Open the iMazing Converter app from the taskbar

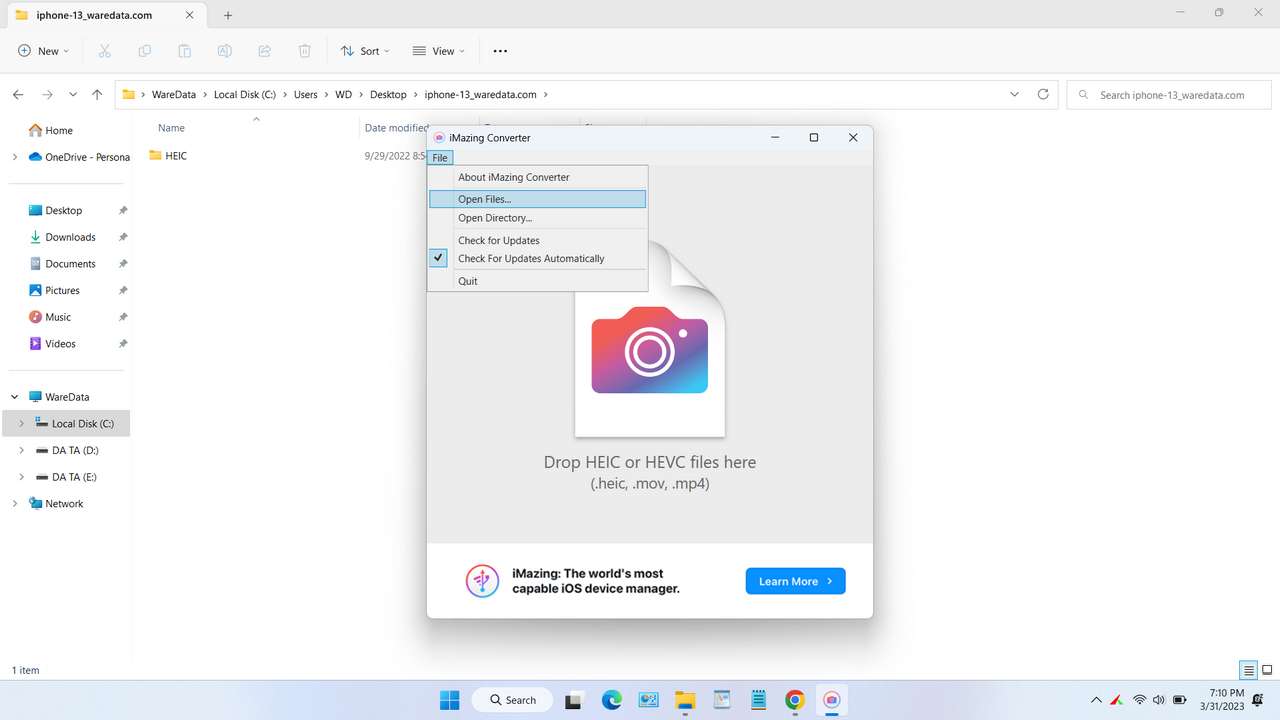pos(831,700)
